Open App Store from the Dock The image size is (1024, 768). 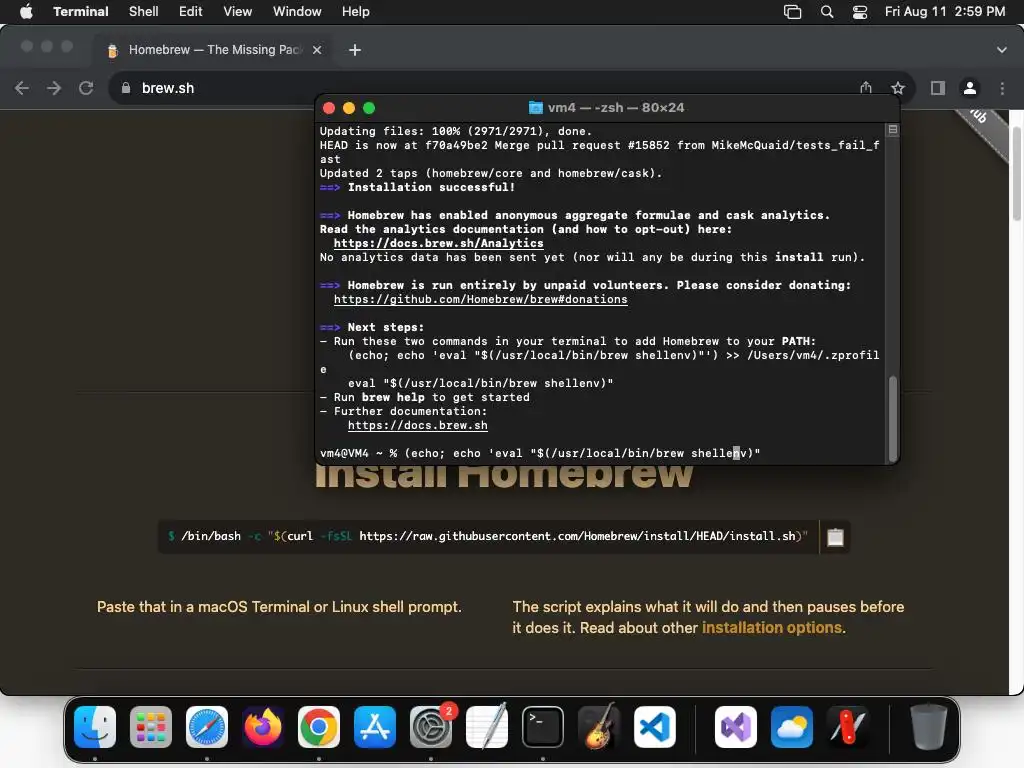(375, 727)
